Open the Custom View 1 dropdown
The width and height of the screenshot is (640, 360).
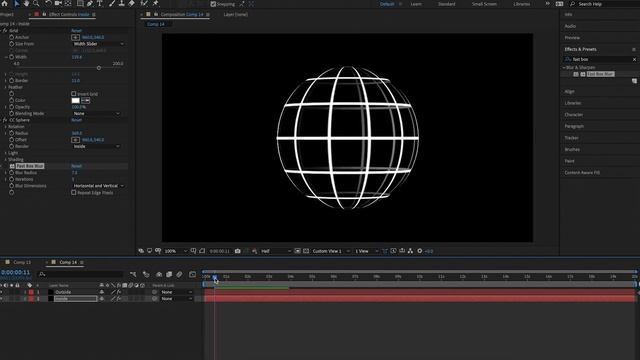tap(331, 251)
